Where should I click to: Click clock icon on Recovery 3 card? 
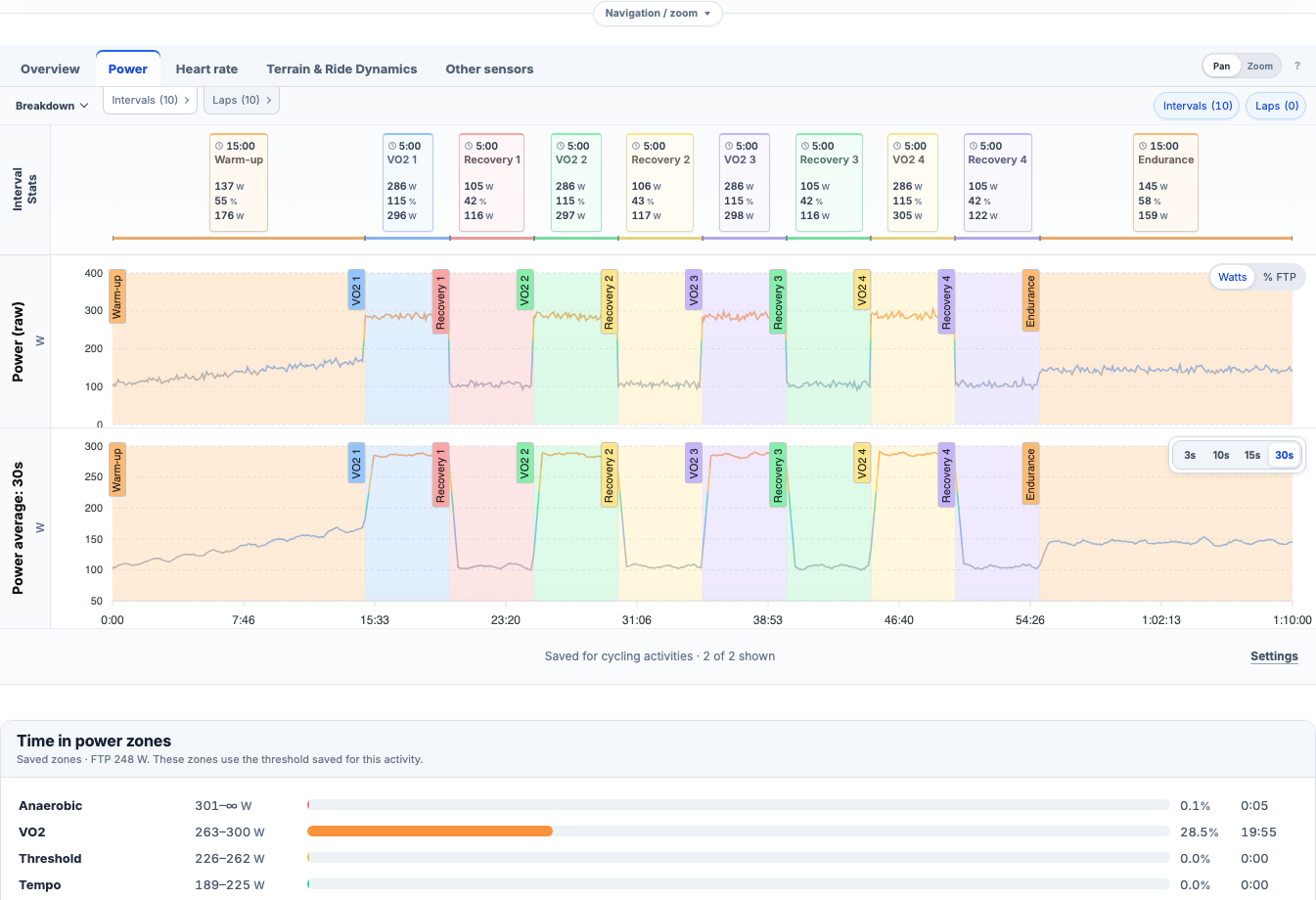[804, 146]
